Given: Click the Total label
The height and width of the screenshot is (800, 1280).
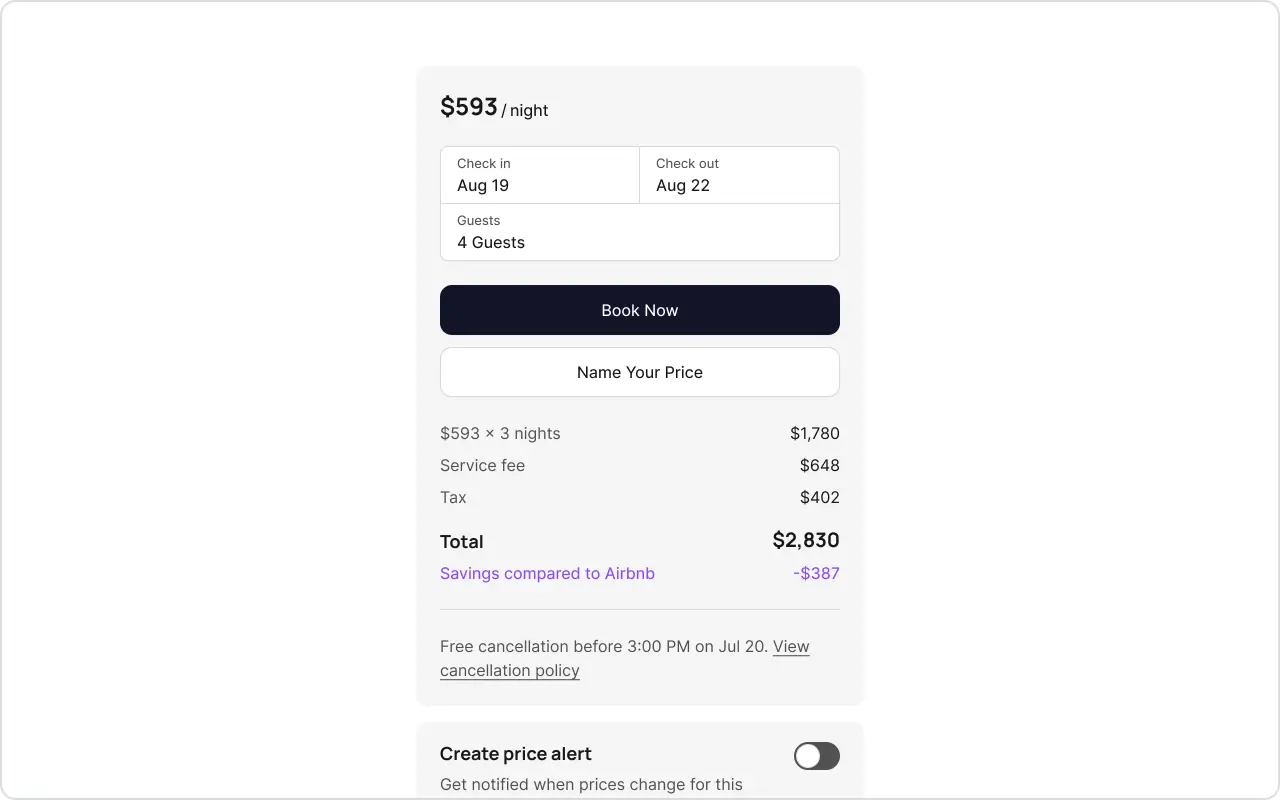Looking at the screenshot, I should [461, 541].
